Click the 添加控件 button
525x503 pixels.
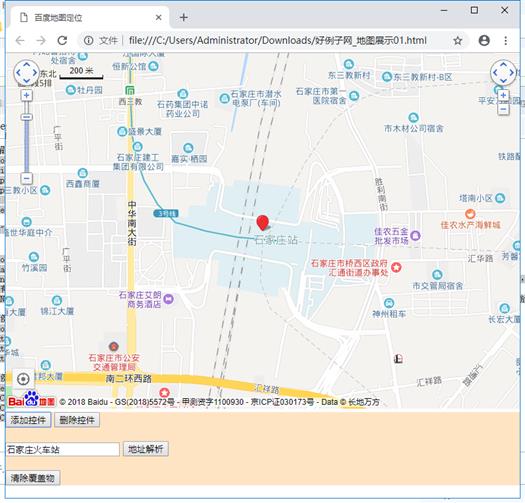28,420
